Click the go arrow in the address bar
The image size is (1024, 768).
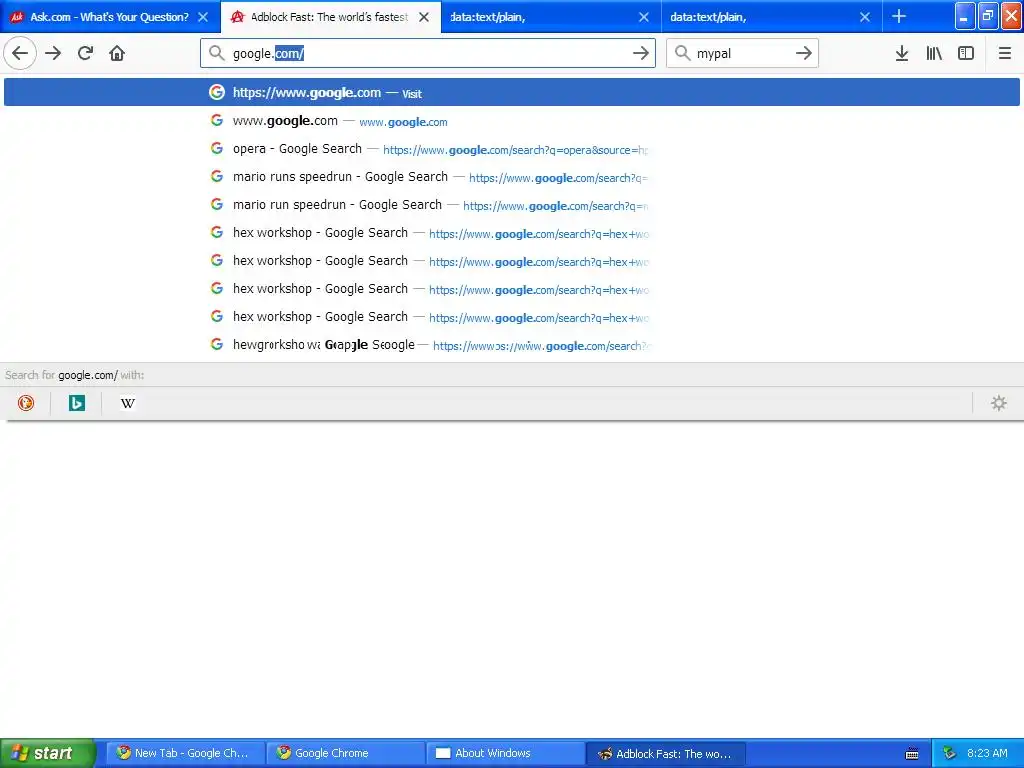coord(641,54)
